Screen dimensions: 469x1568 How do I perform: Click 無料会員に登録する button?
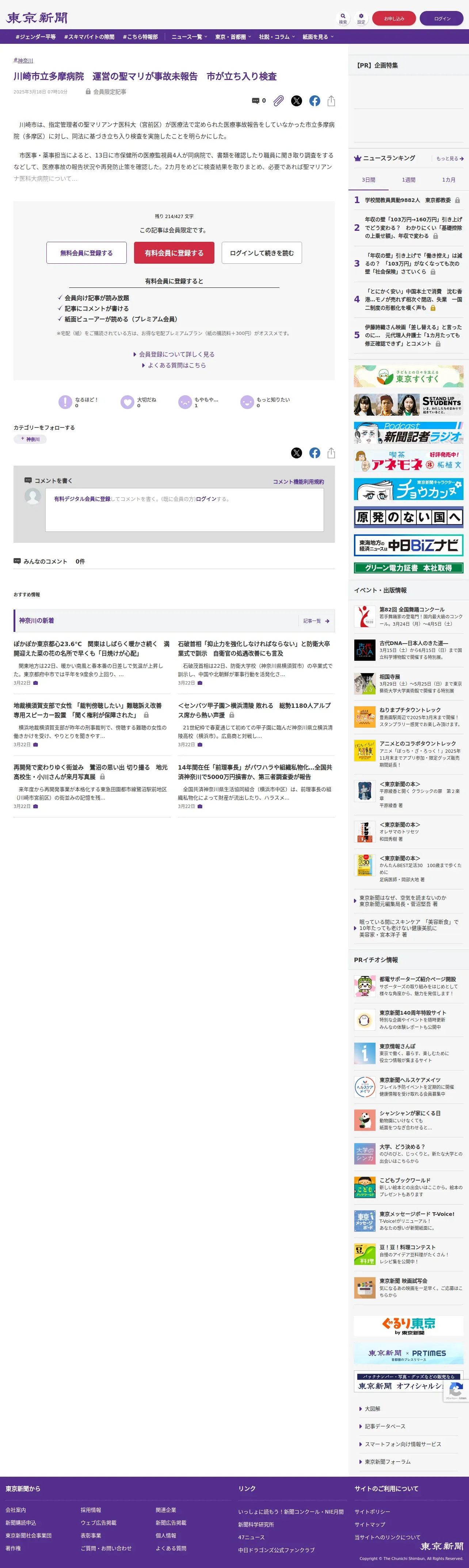[87, 253]
